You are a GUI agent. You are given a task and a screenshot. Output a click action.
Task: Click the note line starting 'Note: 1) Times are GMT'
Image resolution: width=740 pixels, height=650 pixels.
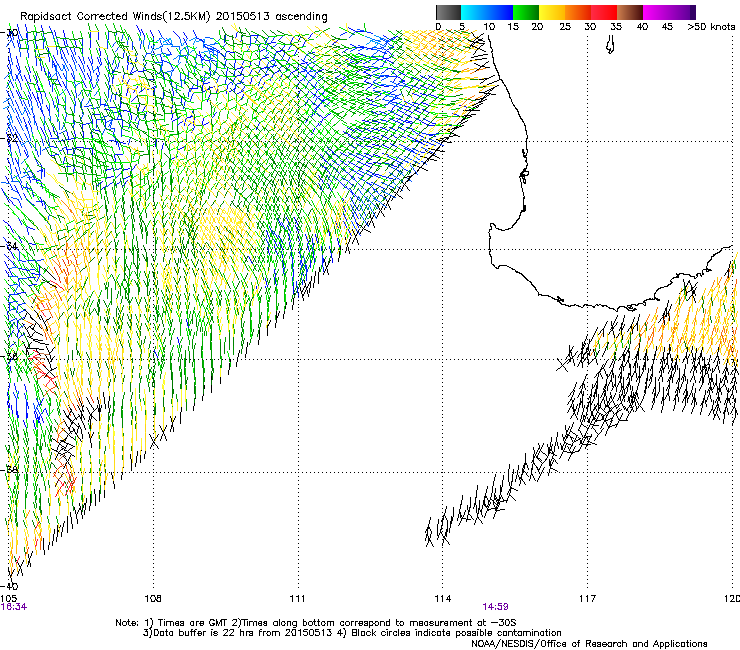(x=316, y=623)
